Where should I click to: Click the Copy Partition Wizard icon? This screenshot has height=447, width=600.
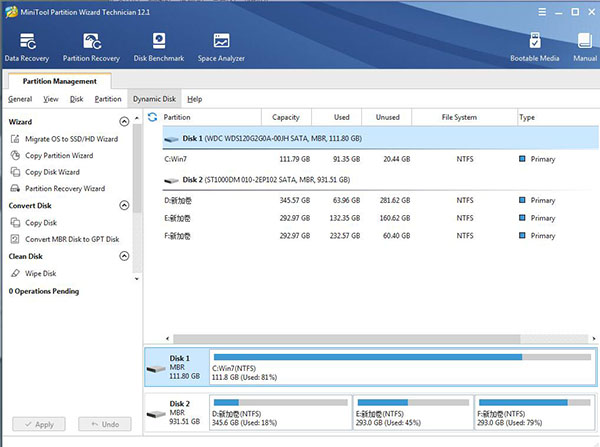coord(15,155)
